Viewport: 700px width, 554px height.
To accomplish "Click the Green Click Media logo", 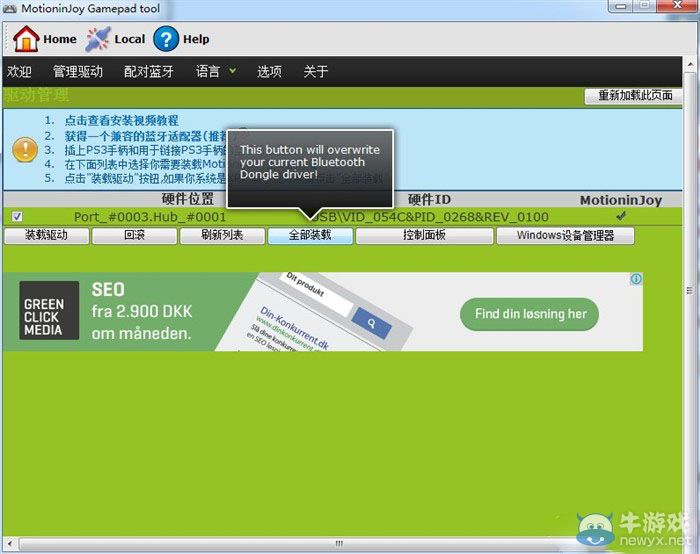I will click(49, 311).
